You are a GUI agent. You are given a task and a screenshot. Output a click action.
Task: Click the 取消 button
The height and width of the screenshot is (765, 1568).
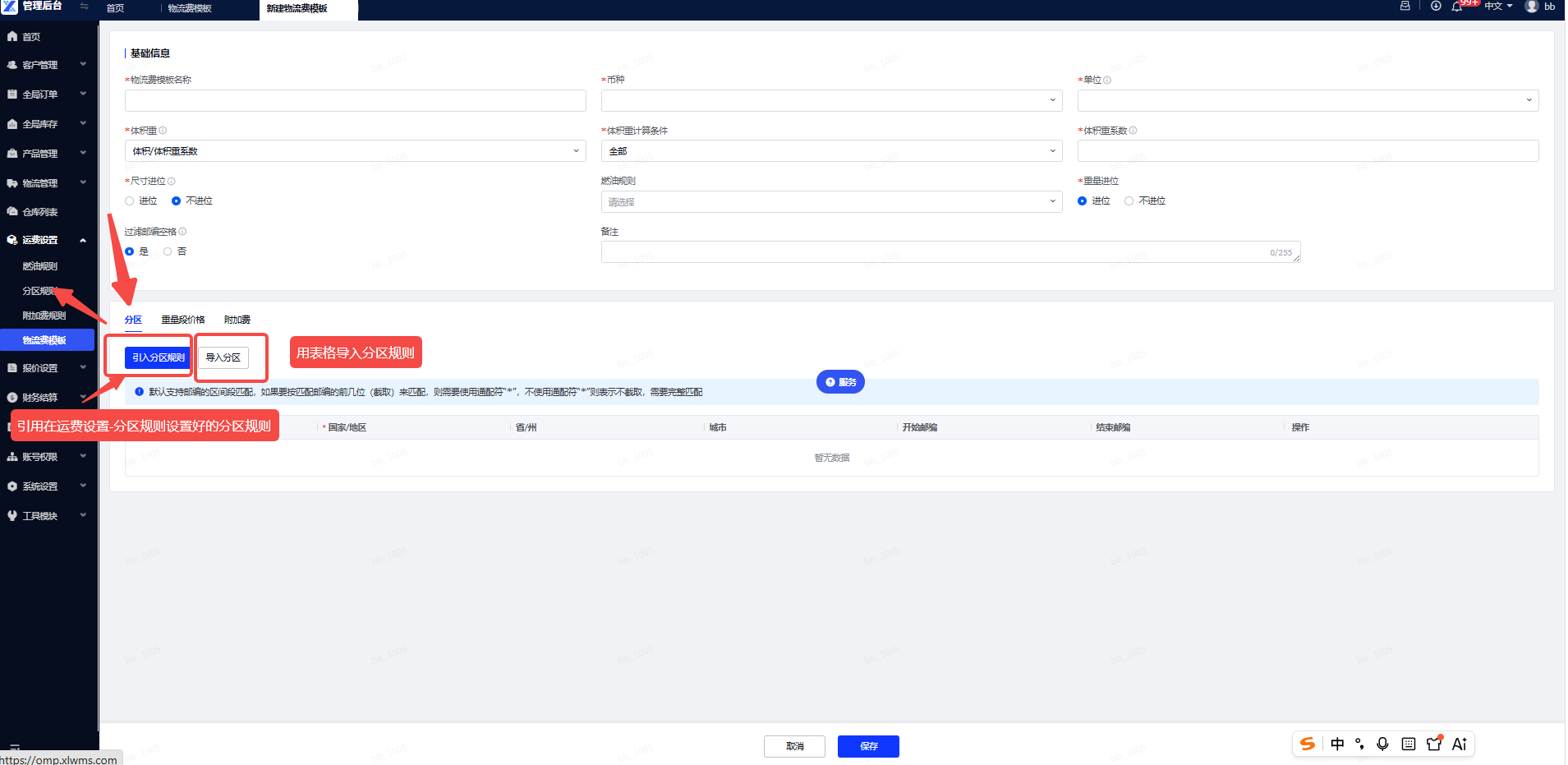[794, 746]
